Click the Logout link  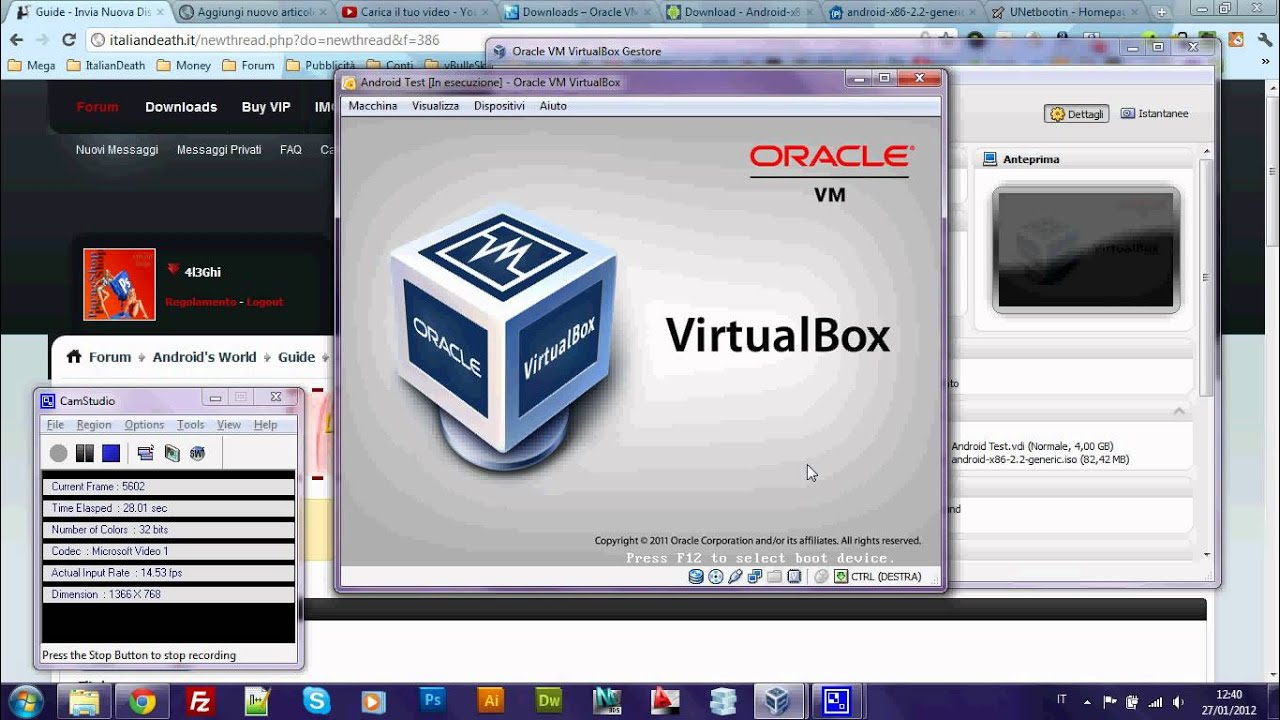click(265, 302)
